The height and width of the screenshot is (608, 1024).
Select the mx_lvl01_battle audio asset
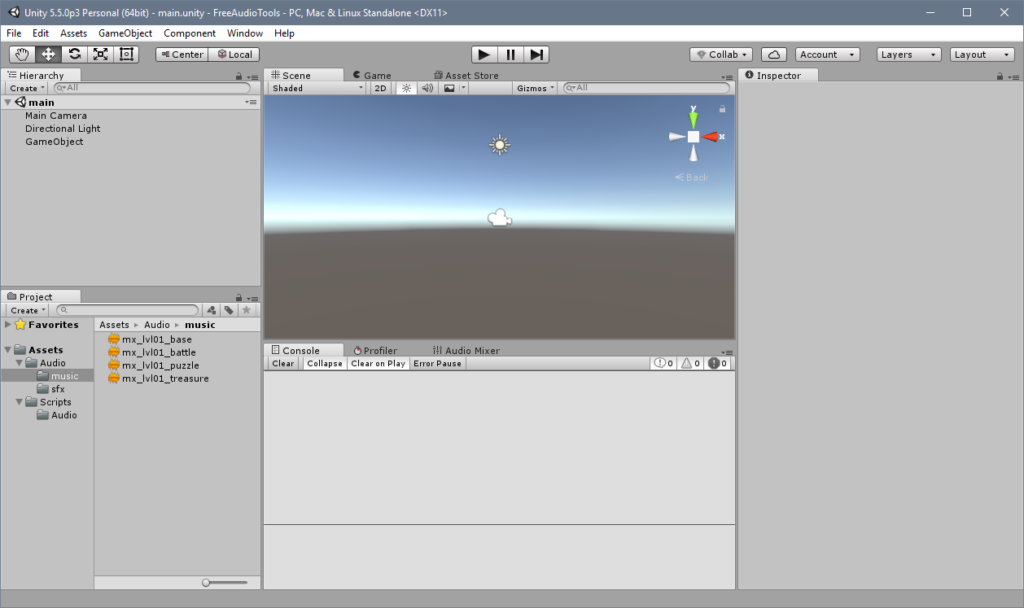click(x=158, y=352)
